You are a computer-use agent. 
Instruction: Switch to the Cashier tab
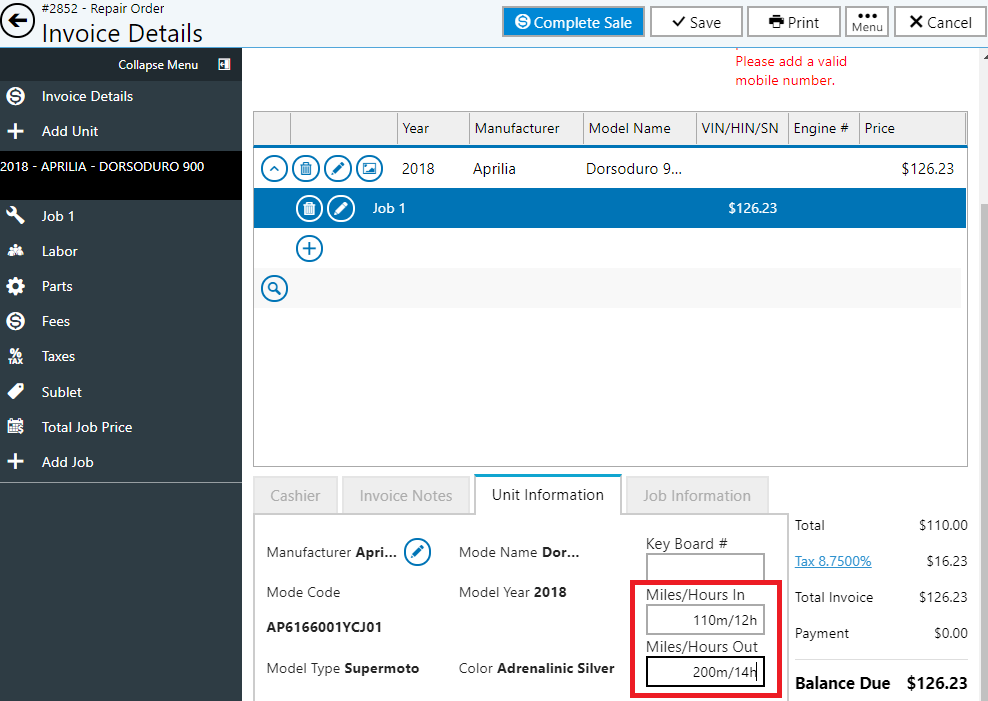click(x=296, y=496)
